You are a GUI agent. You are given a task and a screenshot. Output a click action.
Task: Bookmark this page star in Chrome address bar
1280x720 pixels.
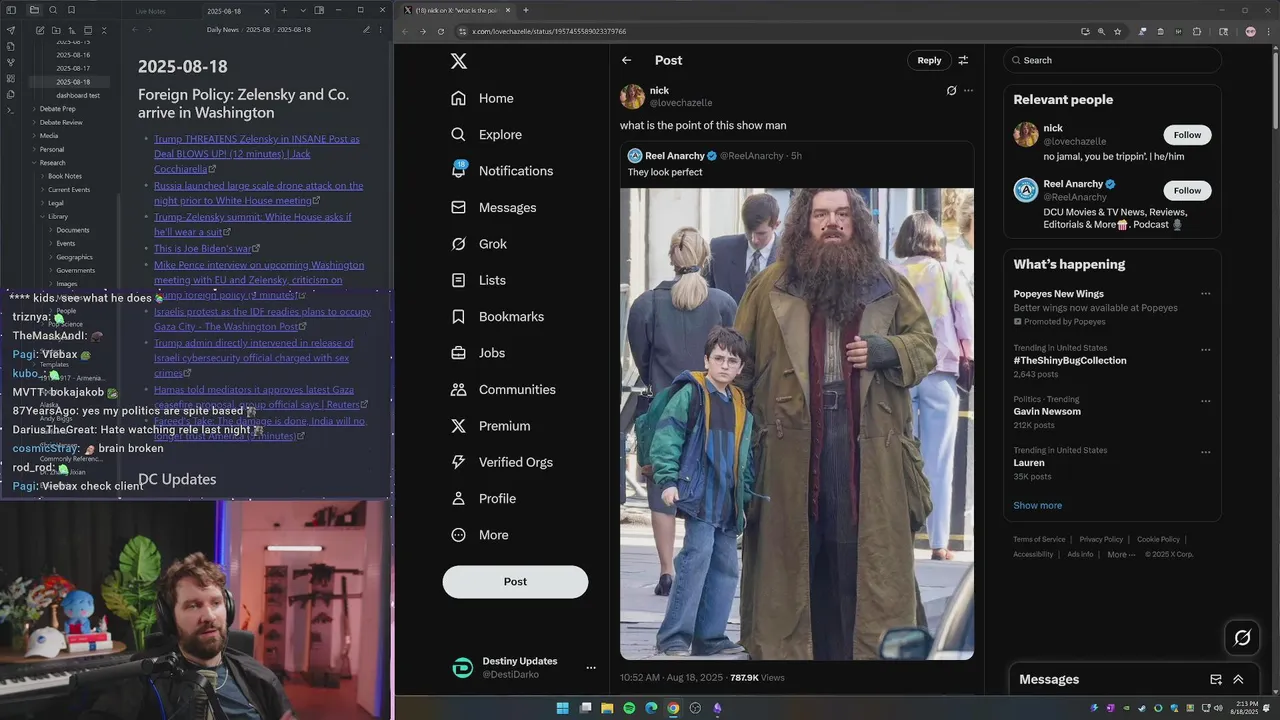tap(1117, 31)
